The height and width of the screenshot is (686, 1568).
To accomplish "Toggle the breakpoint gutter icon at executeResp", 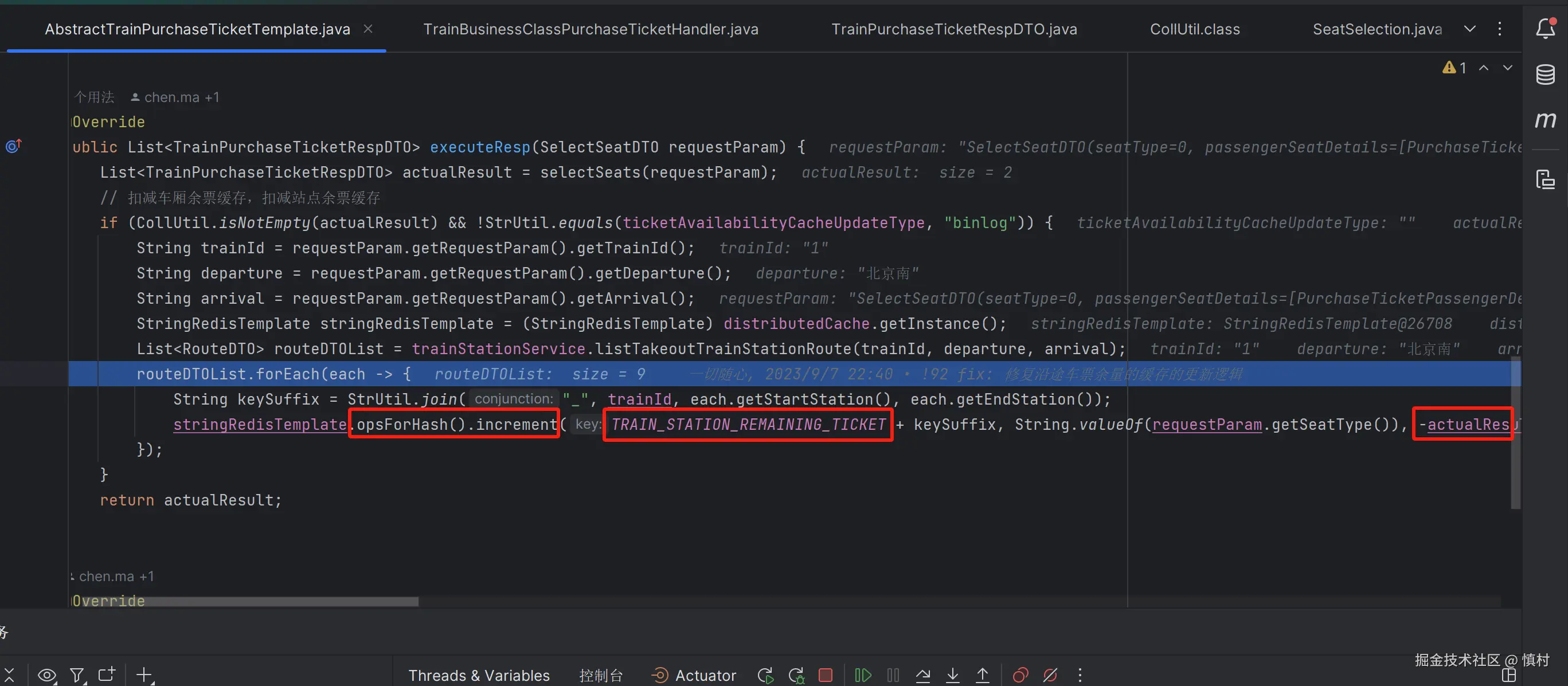I will [13, 146].
